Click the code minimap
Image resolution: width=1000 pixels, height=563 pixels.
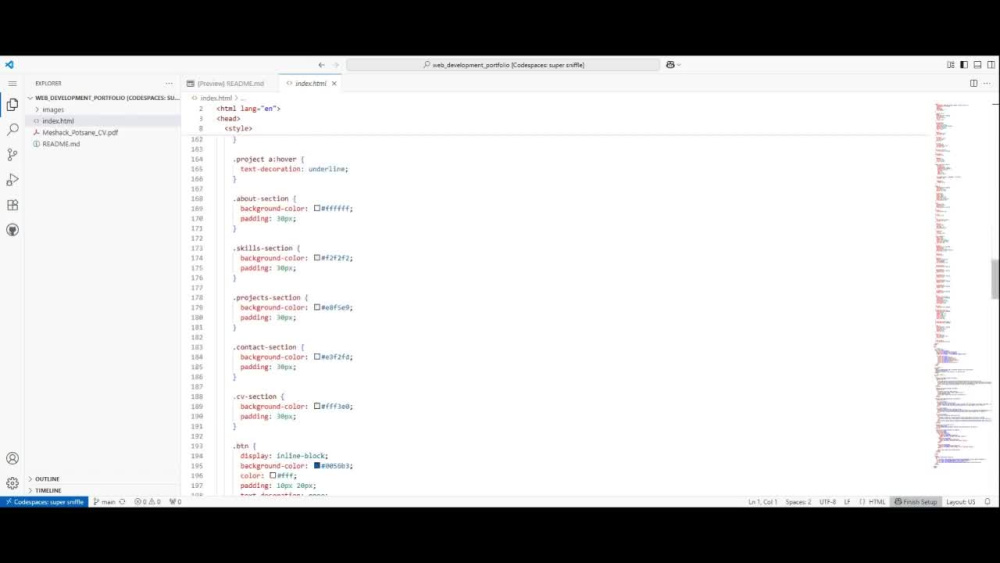point(962,284)
